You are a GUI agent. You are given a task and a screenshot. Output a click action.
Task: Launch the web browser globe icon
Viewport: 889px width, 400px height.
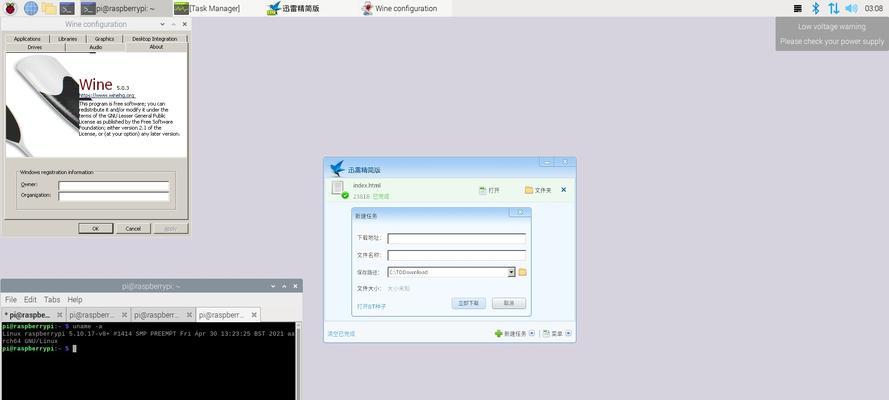[31, 8]
